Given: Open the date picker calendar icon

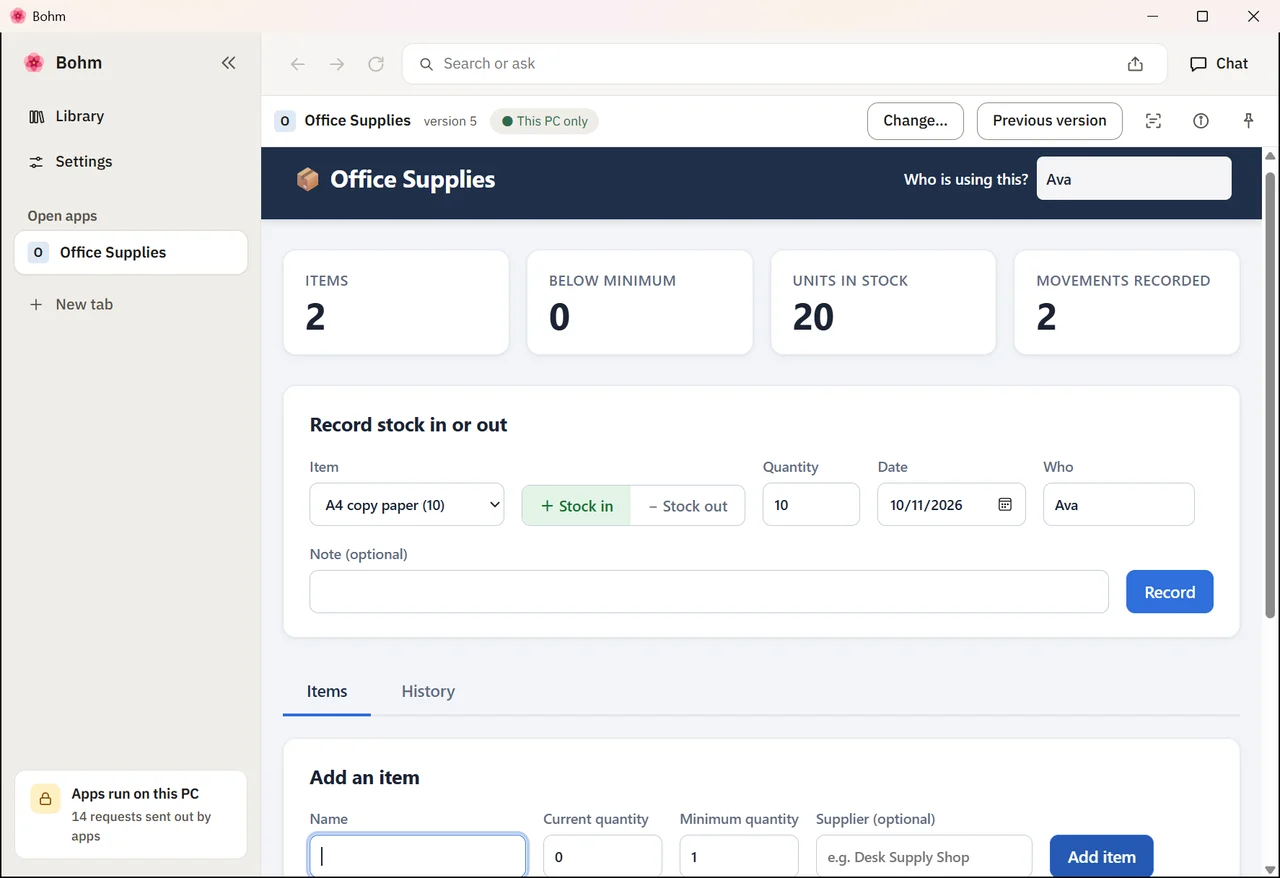Looking at the screenshot, I should point(1005,505).
